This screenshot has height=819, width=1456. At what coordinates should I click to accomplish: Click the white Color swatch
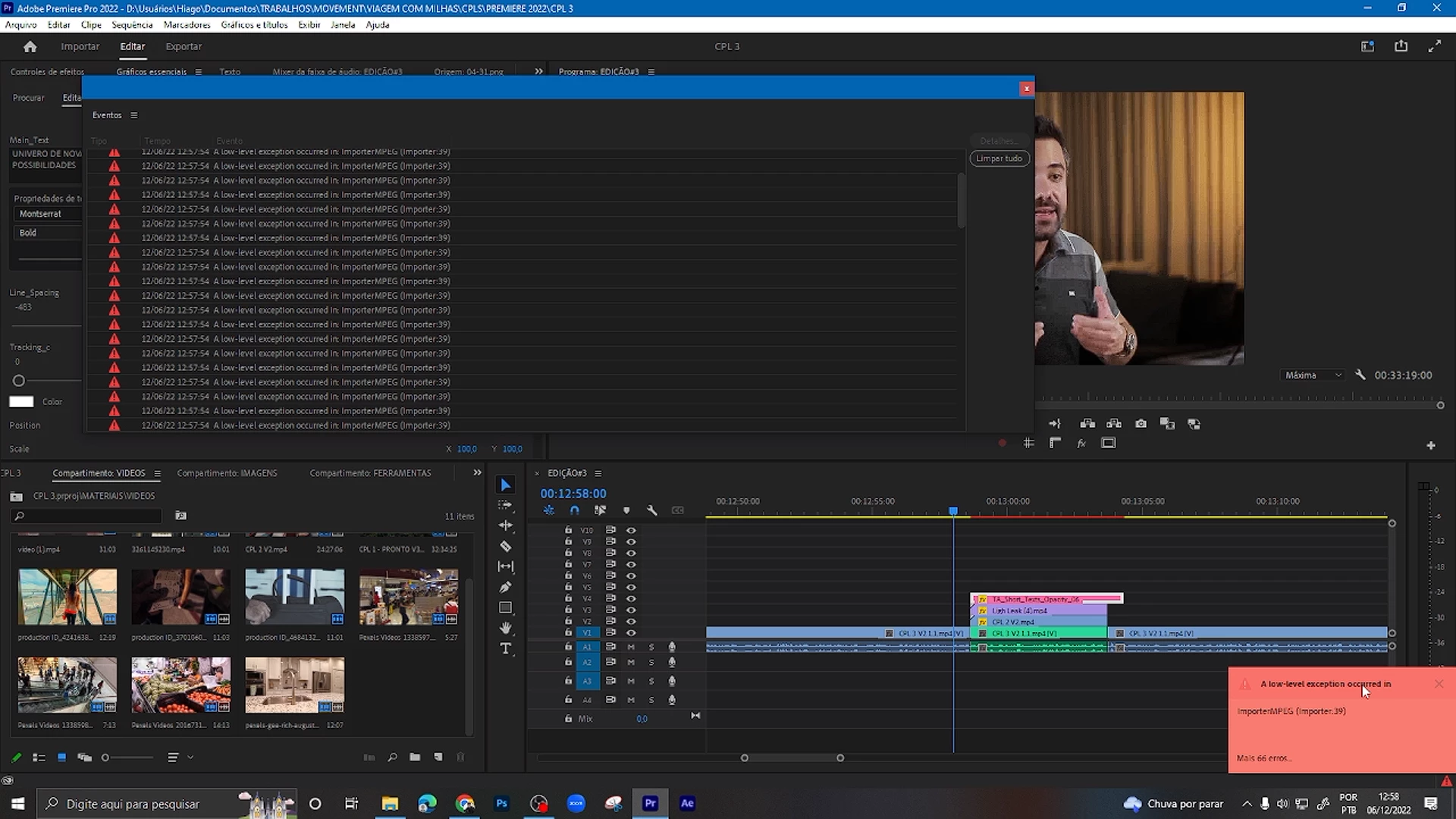[21, 402]
